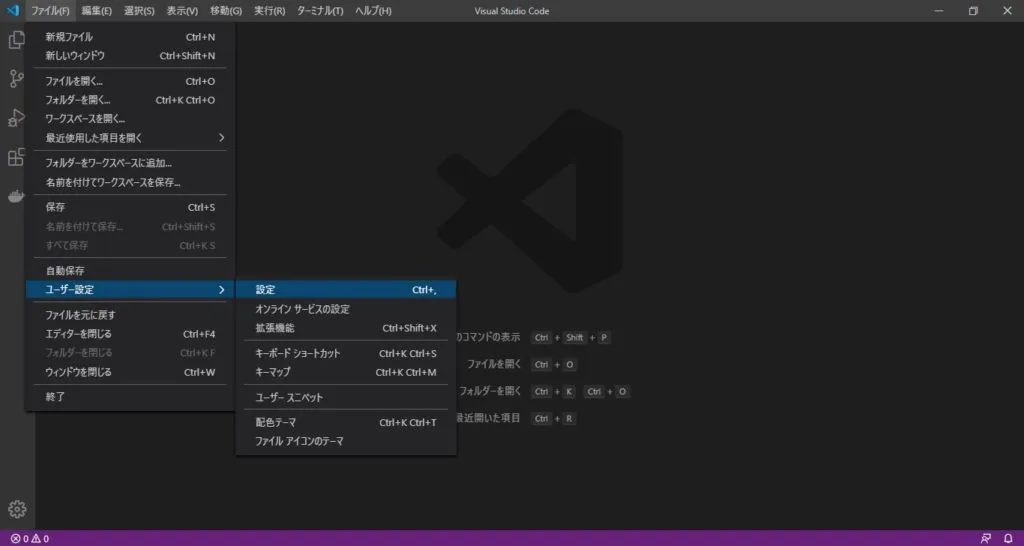Viewport: 1024px width, 546px height.
Task: Choose 新規ファイル from the menu
Action: point(130,37)
